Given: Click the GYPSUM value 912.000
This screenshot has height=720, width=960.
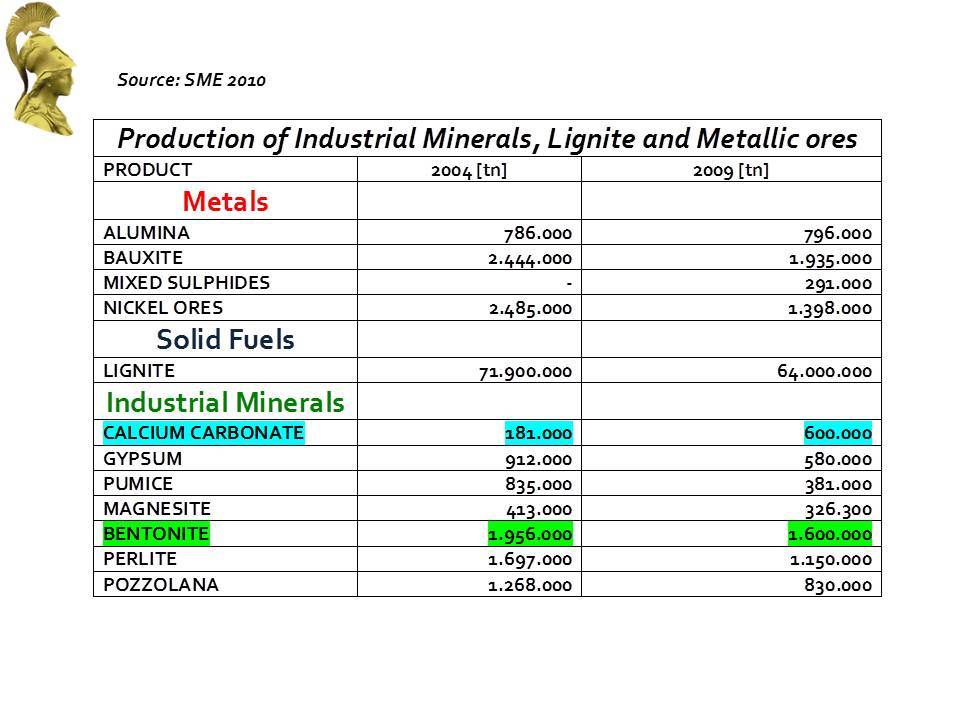Looking at the screenshot, I should (539, 460).
